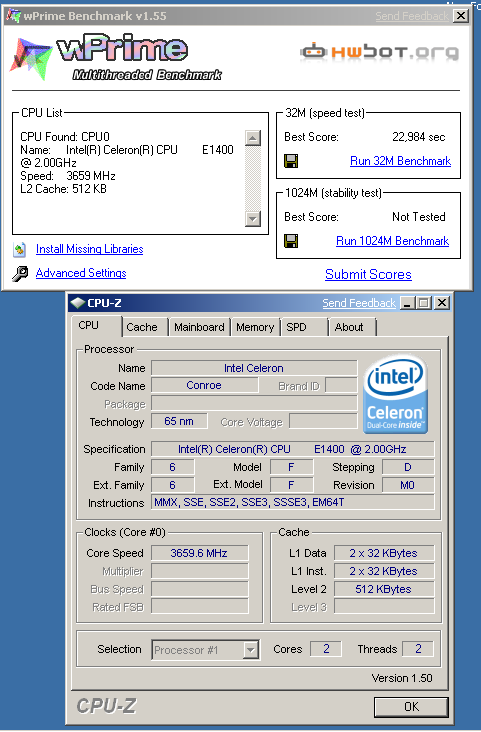This screenshot has height=732, width=481.
Task: Click the Threads value '2'
Action: tap(418, 649)
